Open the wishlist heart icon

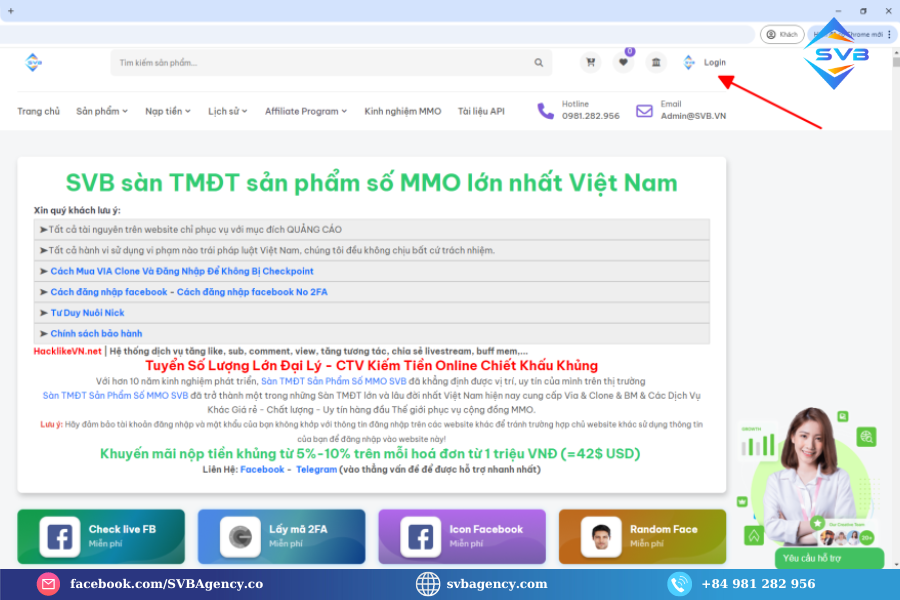pyautogui.click(x=623, y=63)
